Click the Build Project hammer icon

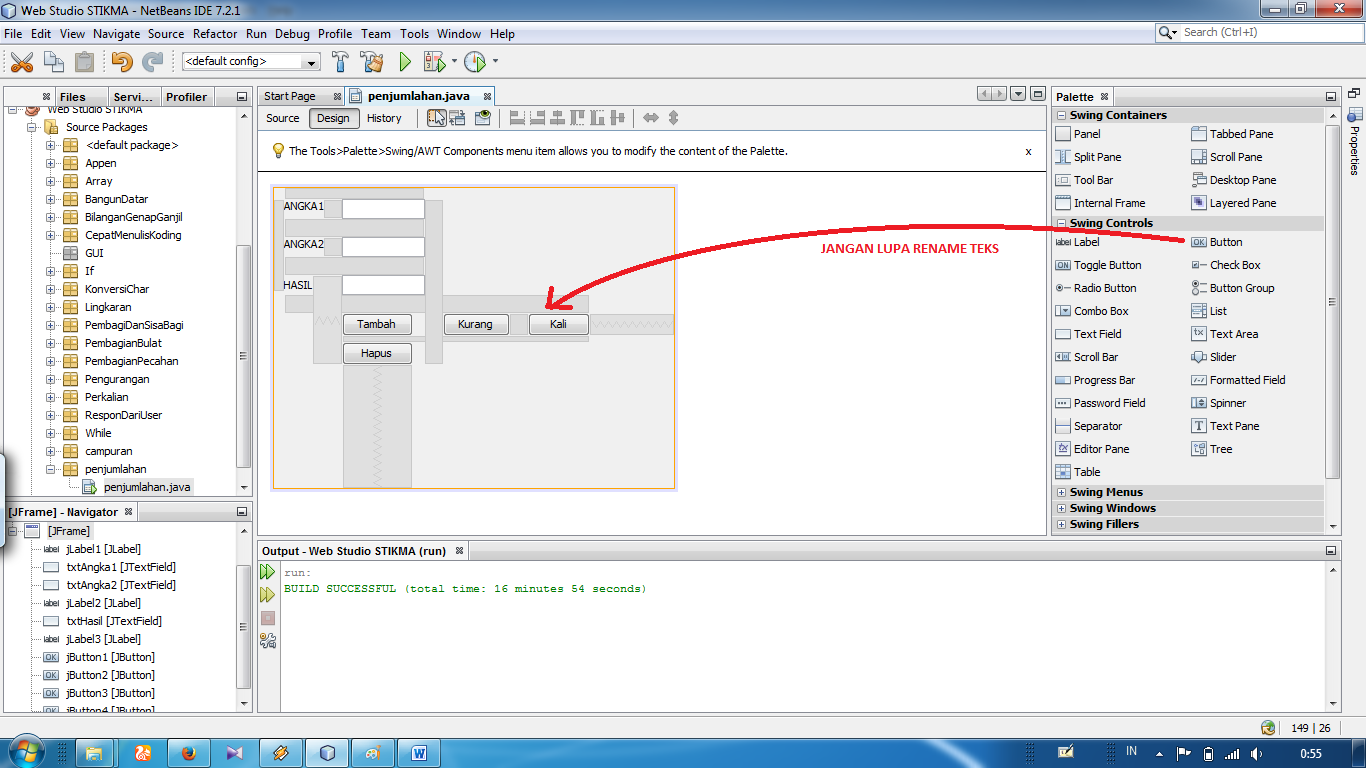(340, 61)
